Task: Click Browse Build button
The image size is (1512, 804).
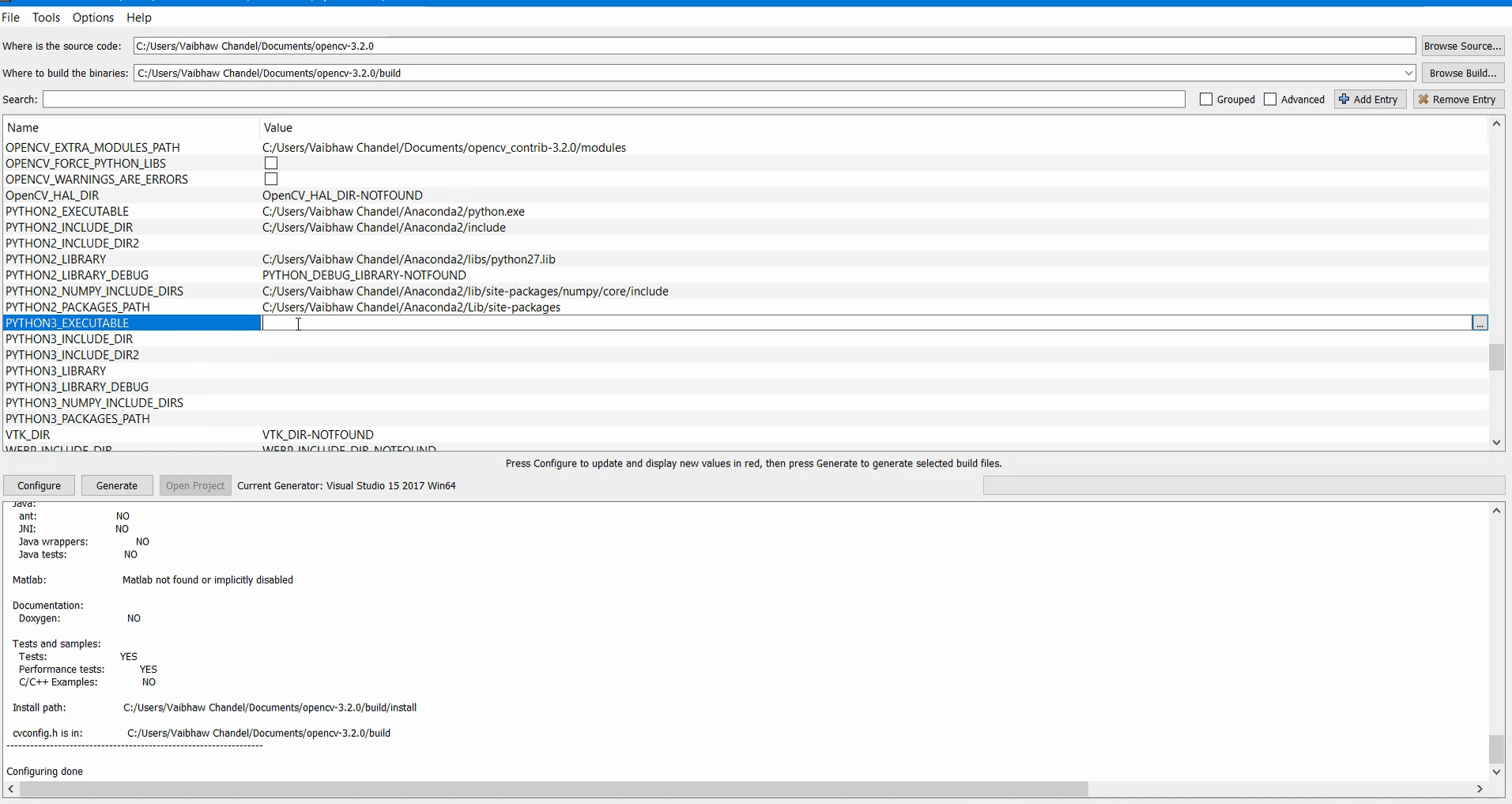Action: coord(1462,73)
